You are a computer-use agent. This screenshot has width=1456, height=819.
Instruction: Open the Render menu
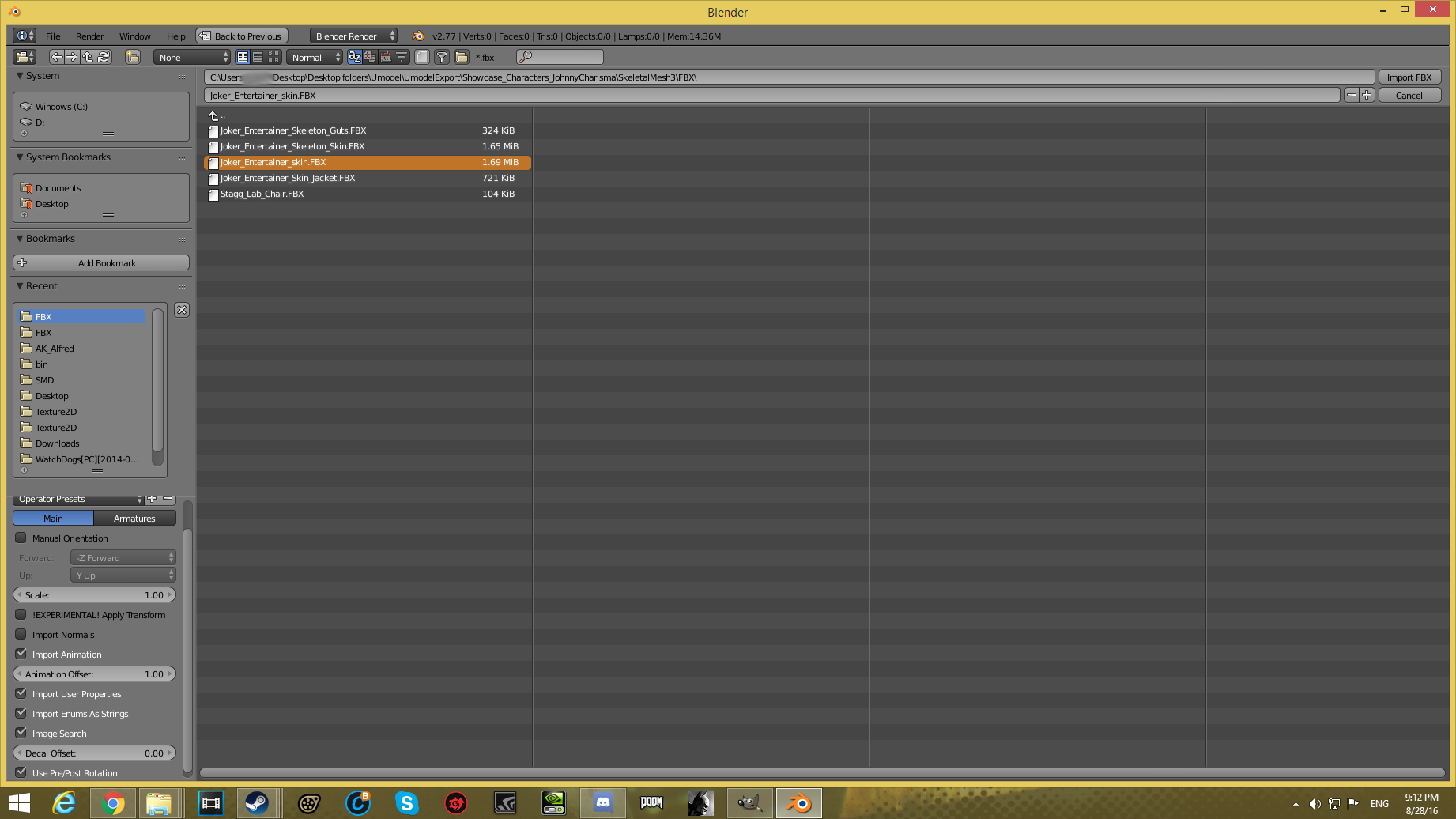pyautogui.click(x=90, y=36)
